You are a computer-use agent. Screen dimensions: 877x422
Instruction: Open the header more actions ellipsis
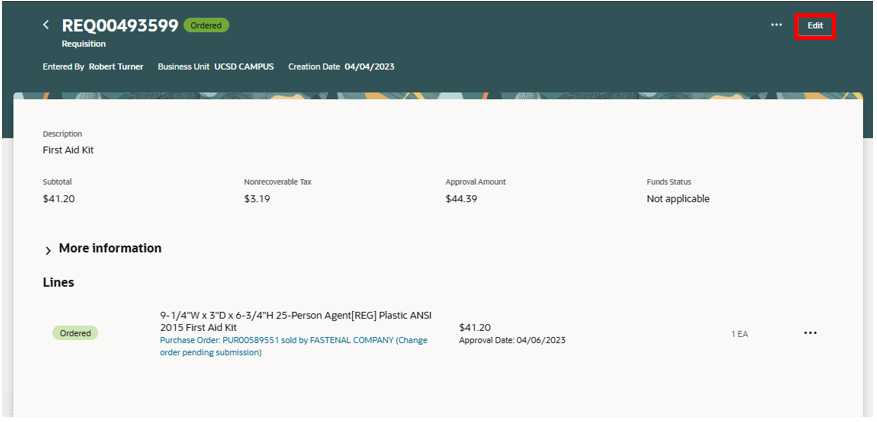tap(776, 25)
